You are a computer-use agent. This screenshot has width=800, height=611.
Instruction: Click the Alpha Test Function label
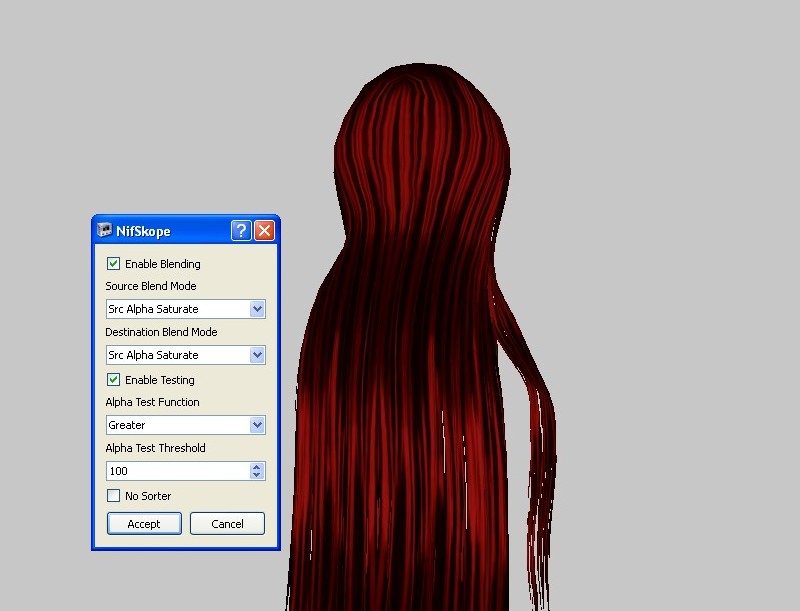click(x=153, y=402)
